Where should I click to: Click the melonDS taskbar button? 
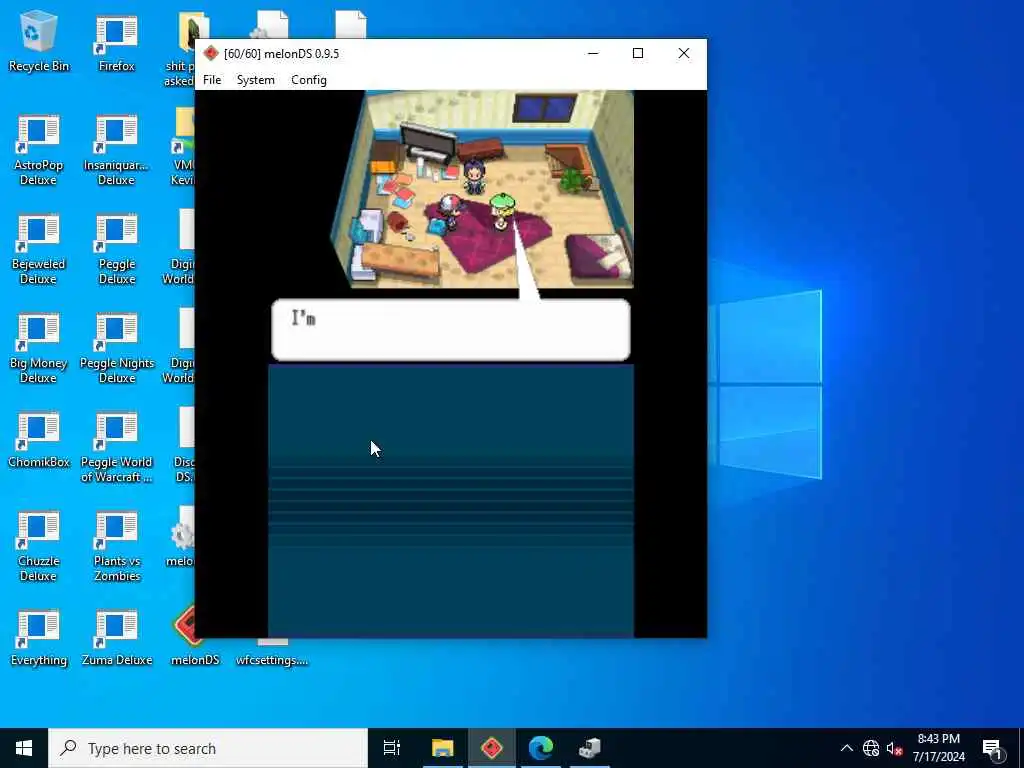492,748
